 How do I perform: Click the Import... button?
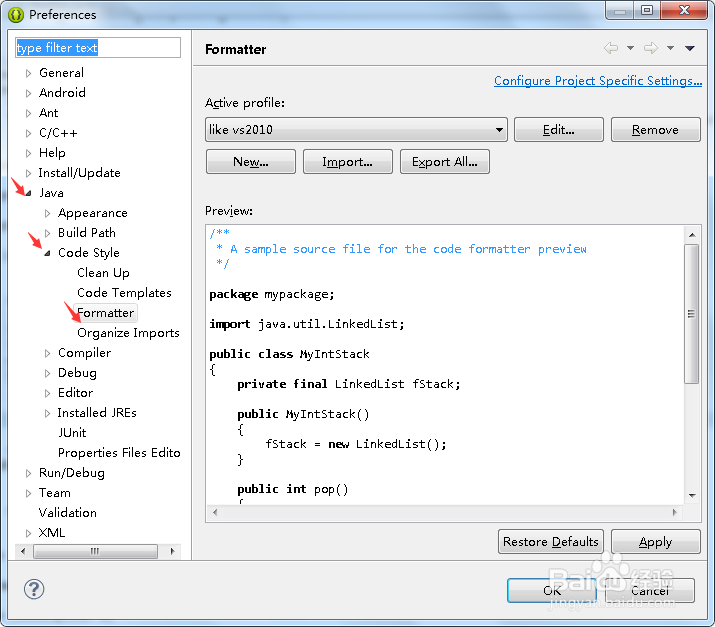point(347,162)
